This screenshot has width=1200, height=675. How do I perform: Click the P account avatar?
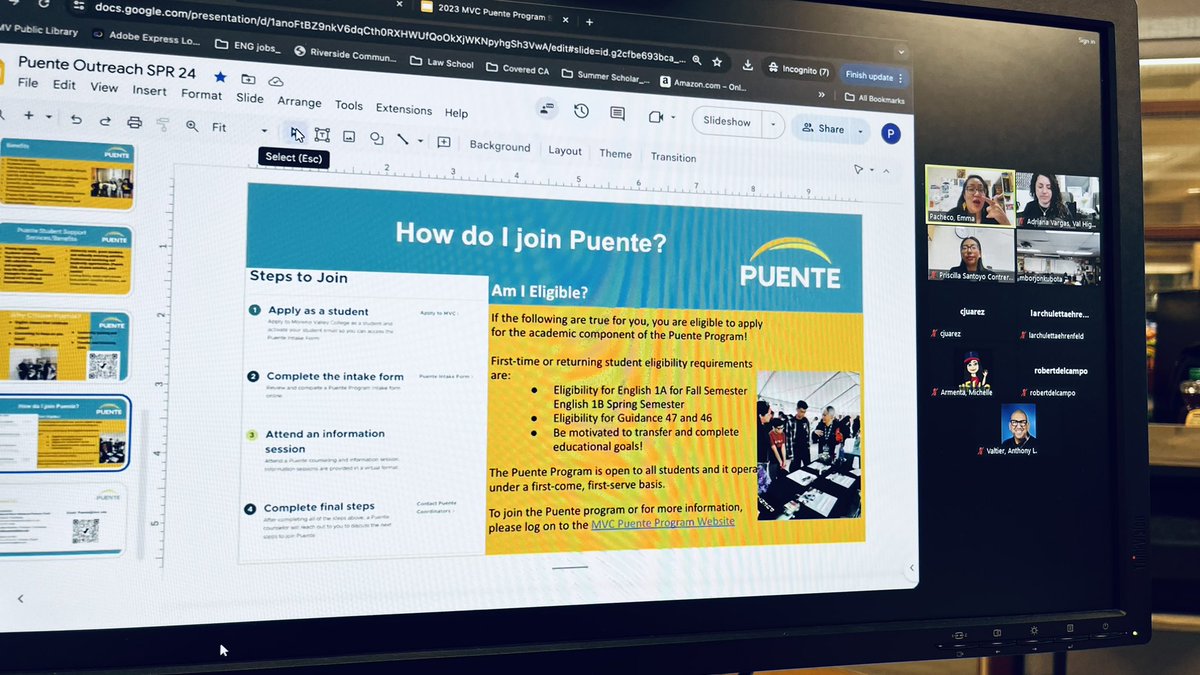[891, 133]
